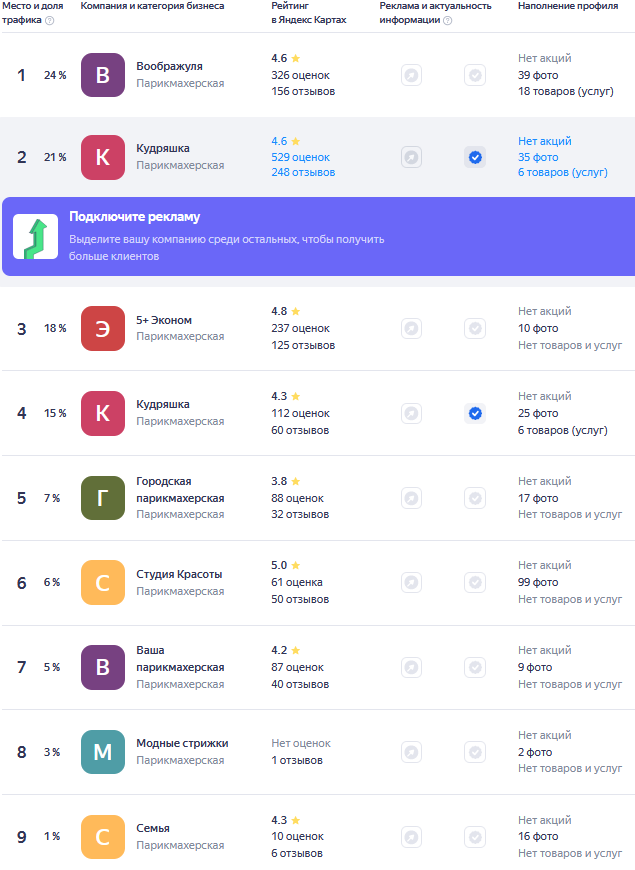Click the gray verification check in Модные стрижки row

coord(475,752)
